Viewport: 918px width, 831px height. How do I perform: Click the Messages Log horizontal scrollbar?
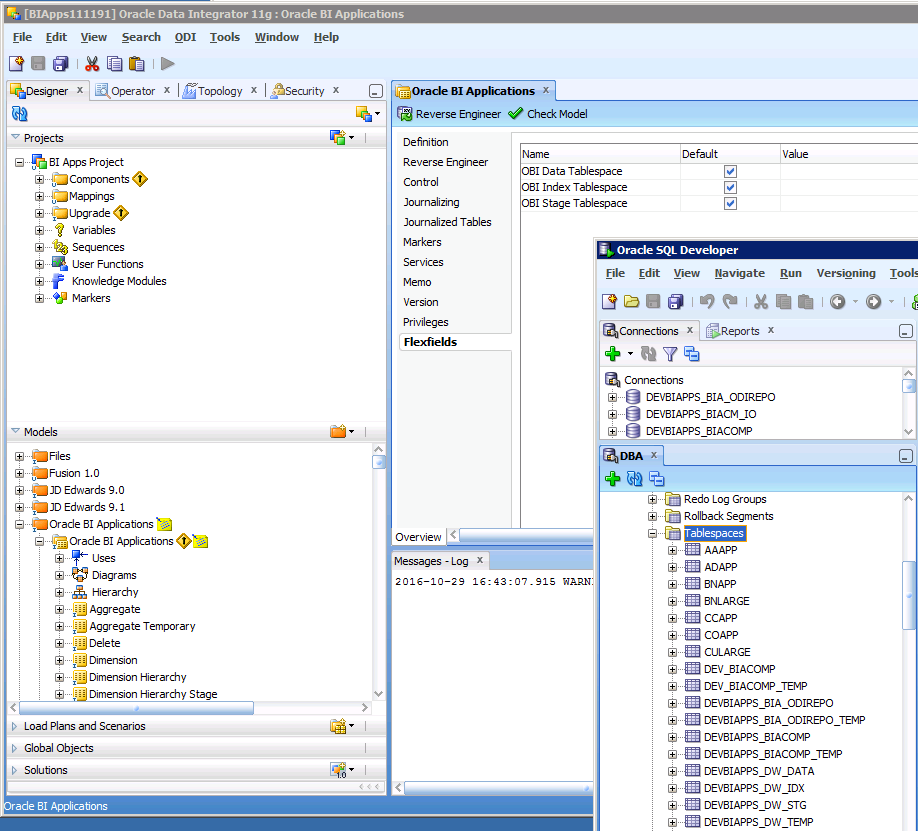pos(498,788)
